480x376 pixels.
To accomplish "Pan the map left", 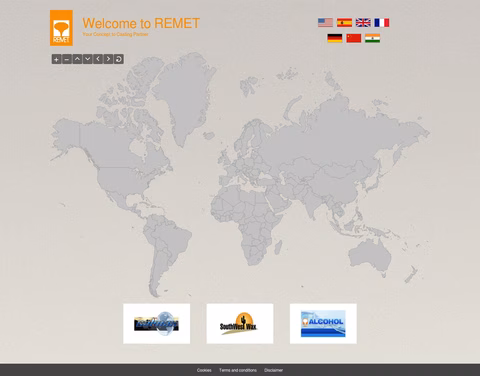I will point(98,59).
